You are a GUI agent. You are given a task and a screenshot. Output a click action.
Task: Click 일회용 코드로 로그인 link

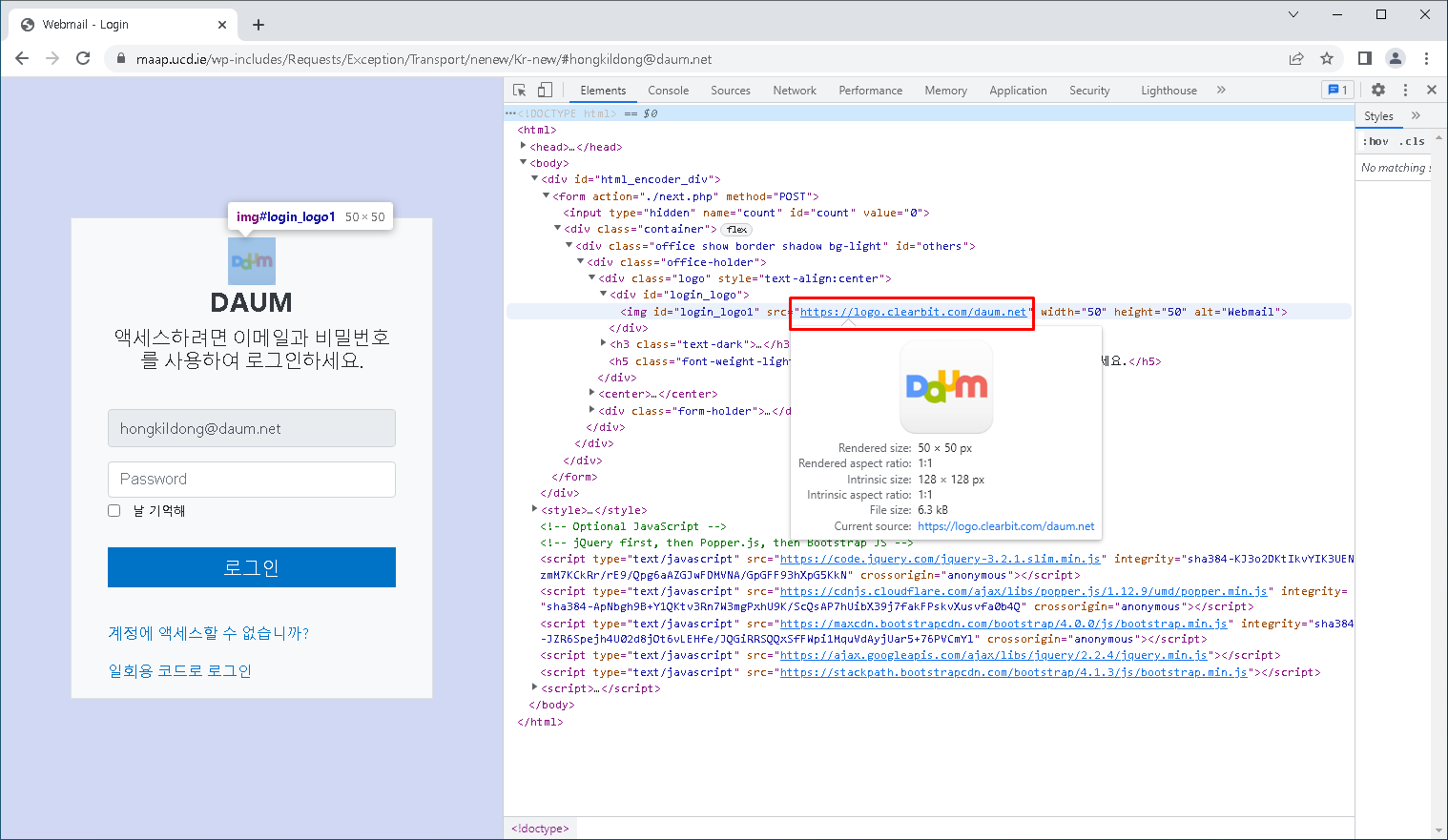pos(180,670)
